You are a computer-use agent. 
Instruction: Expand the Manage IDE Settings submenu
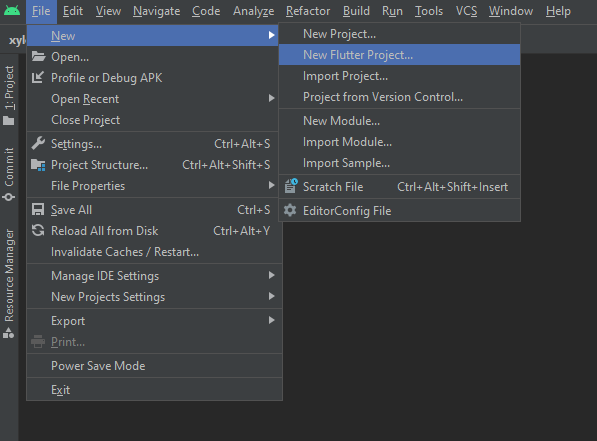pyautogui.click(x=154, y=275)
